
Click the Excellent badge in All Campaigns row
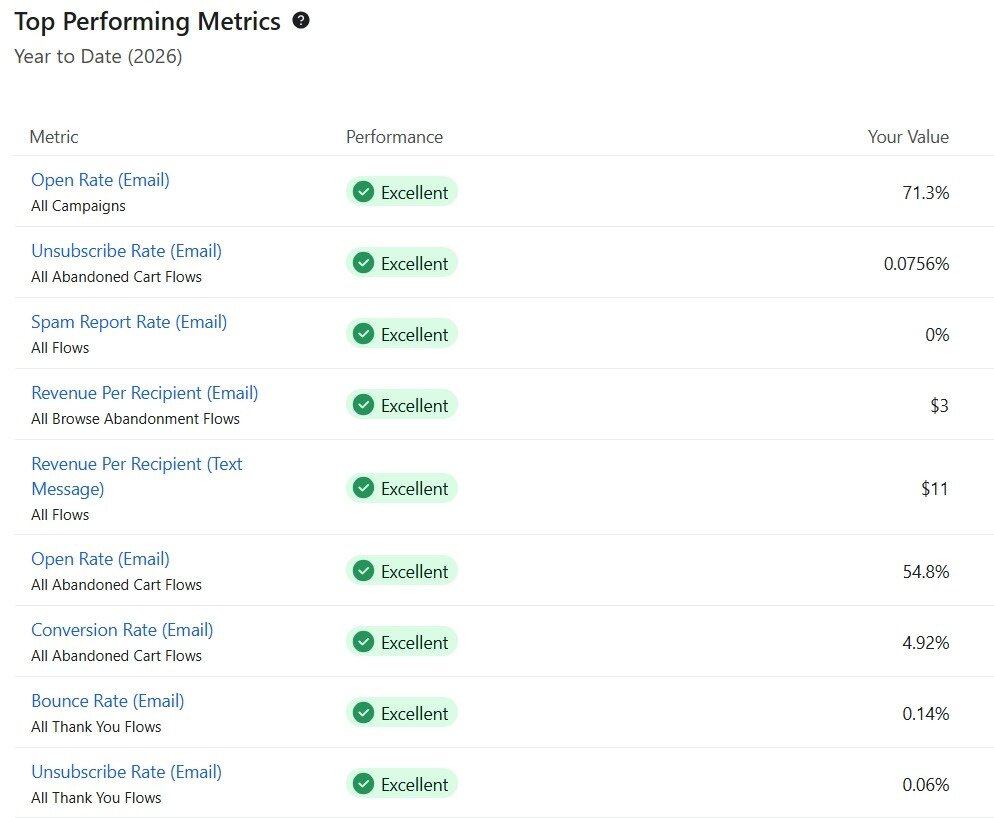402,192
